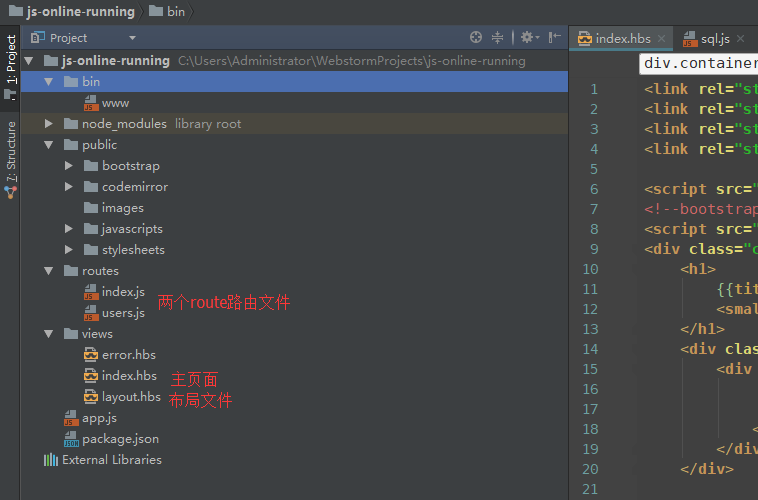The width and height of the screenshot is (758, 500).
Task: Collapse the routes folder arrow
Action: (x=49, y=271)
